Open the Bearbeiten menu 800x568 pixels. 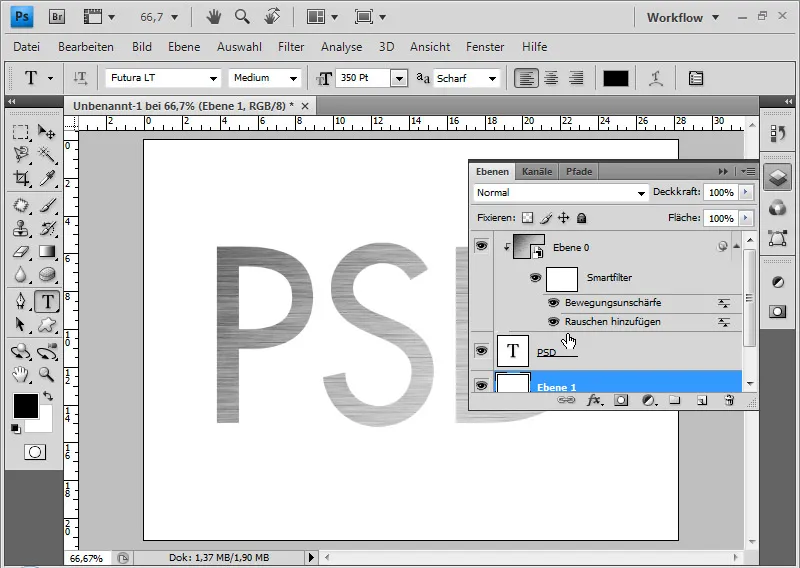pyautogui.click(x=86, y=47)
